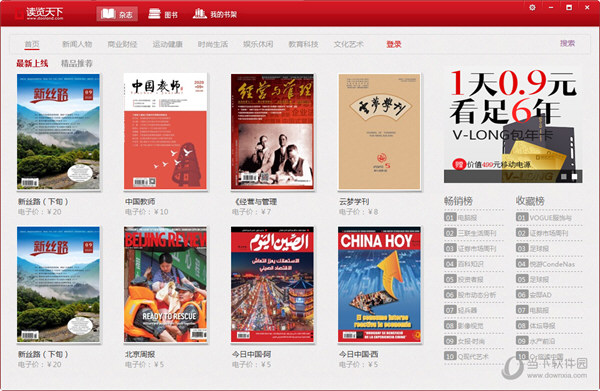Click 北京周报 title text

click(x=140, y=354)
